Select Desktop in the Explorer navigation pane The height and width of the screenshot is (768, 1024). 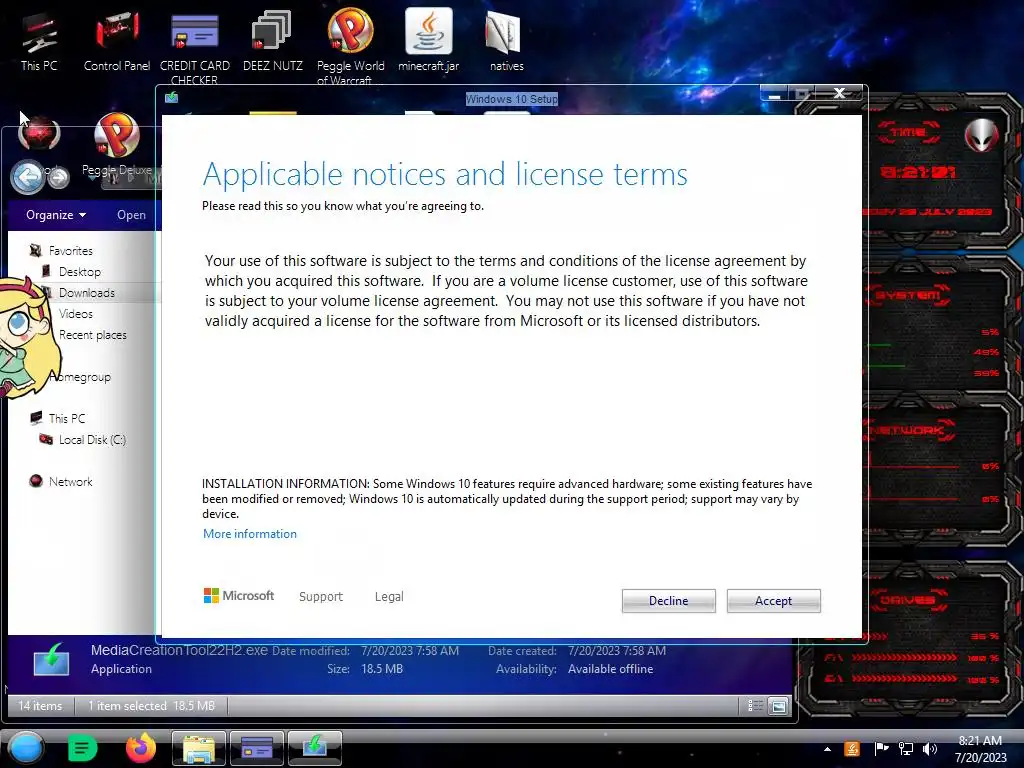80,272
